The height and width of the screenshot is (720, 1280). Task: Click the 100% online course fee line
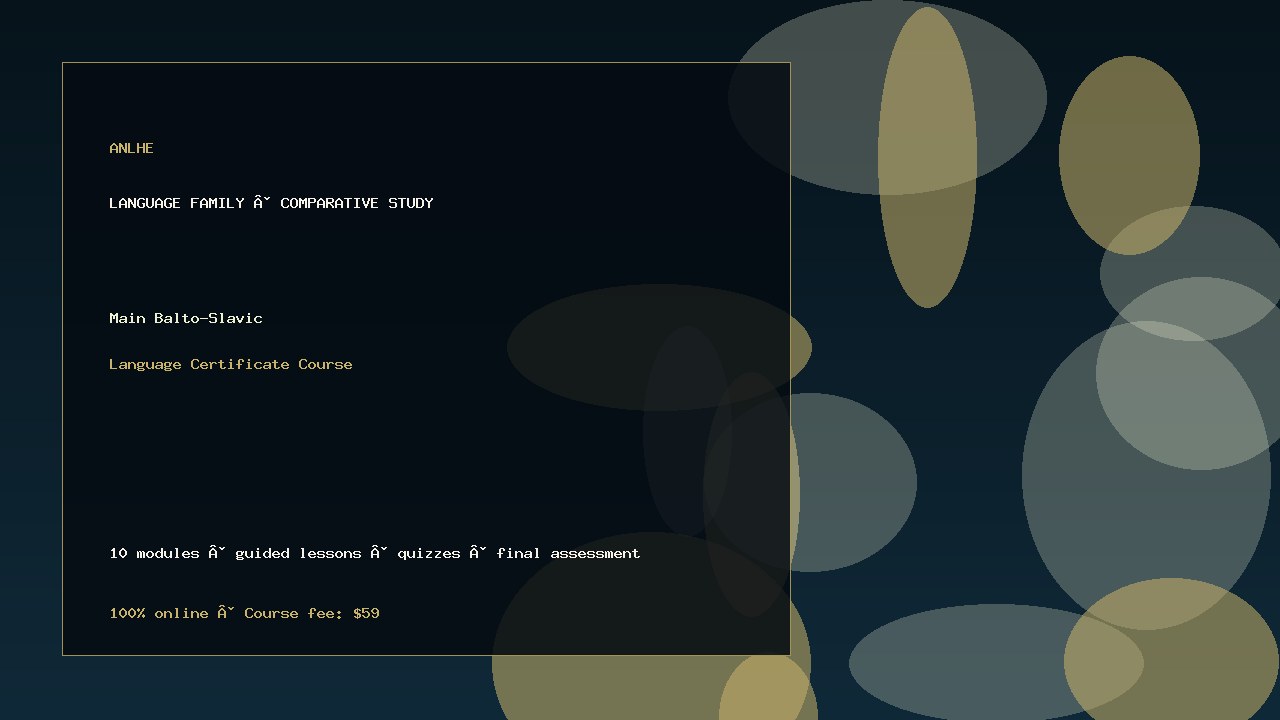pyautogui.click(x=244, y=613)
